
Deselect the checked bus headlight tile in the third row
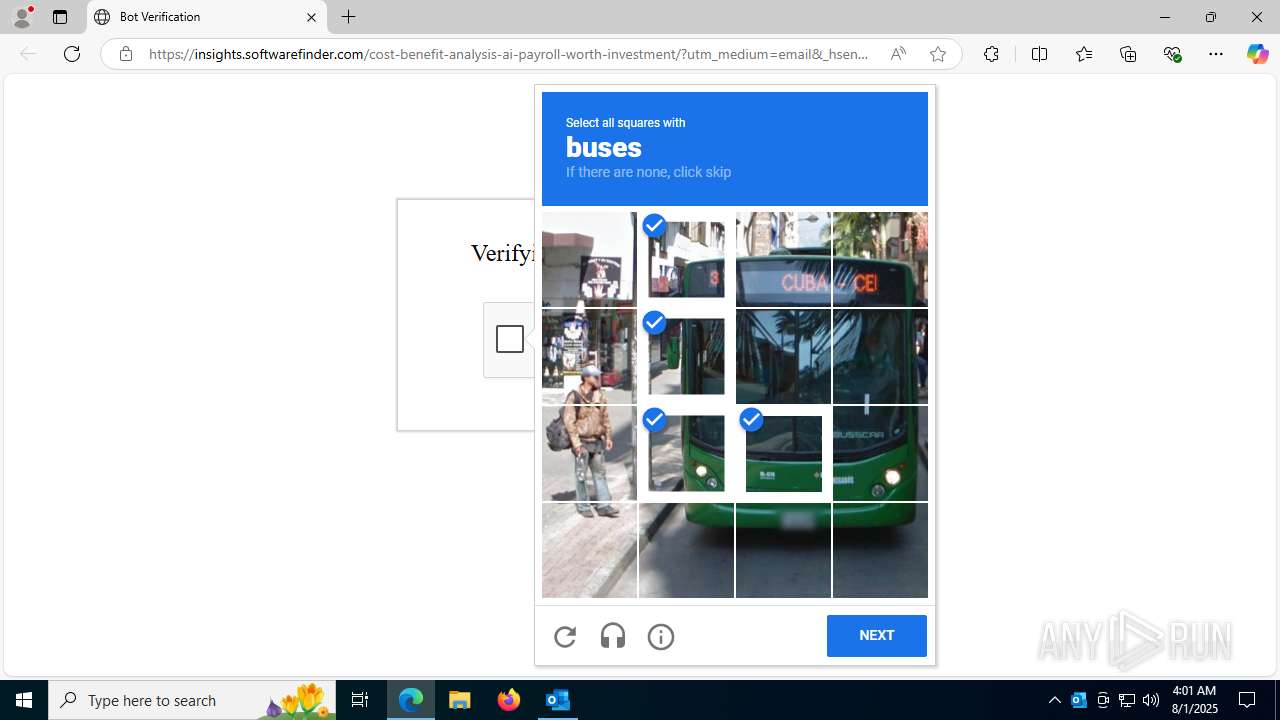pyautogui.click(x=686, y=453)
